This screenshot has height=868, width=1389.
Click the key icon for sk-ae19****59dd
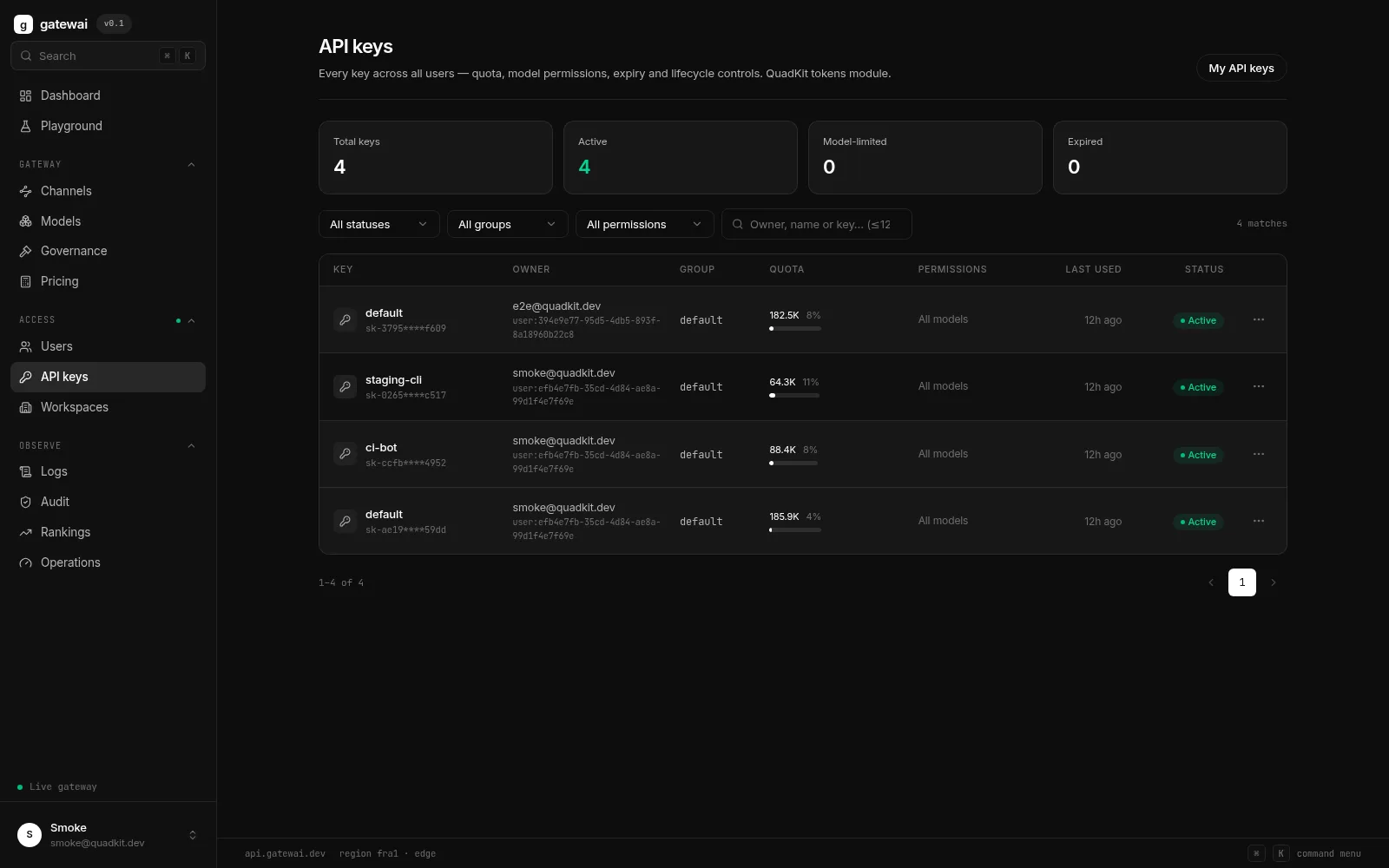[345, 521]
